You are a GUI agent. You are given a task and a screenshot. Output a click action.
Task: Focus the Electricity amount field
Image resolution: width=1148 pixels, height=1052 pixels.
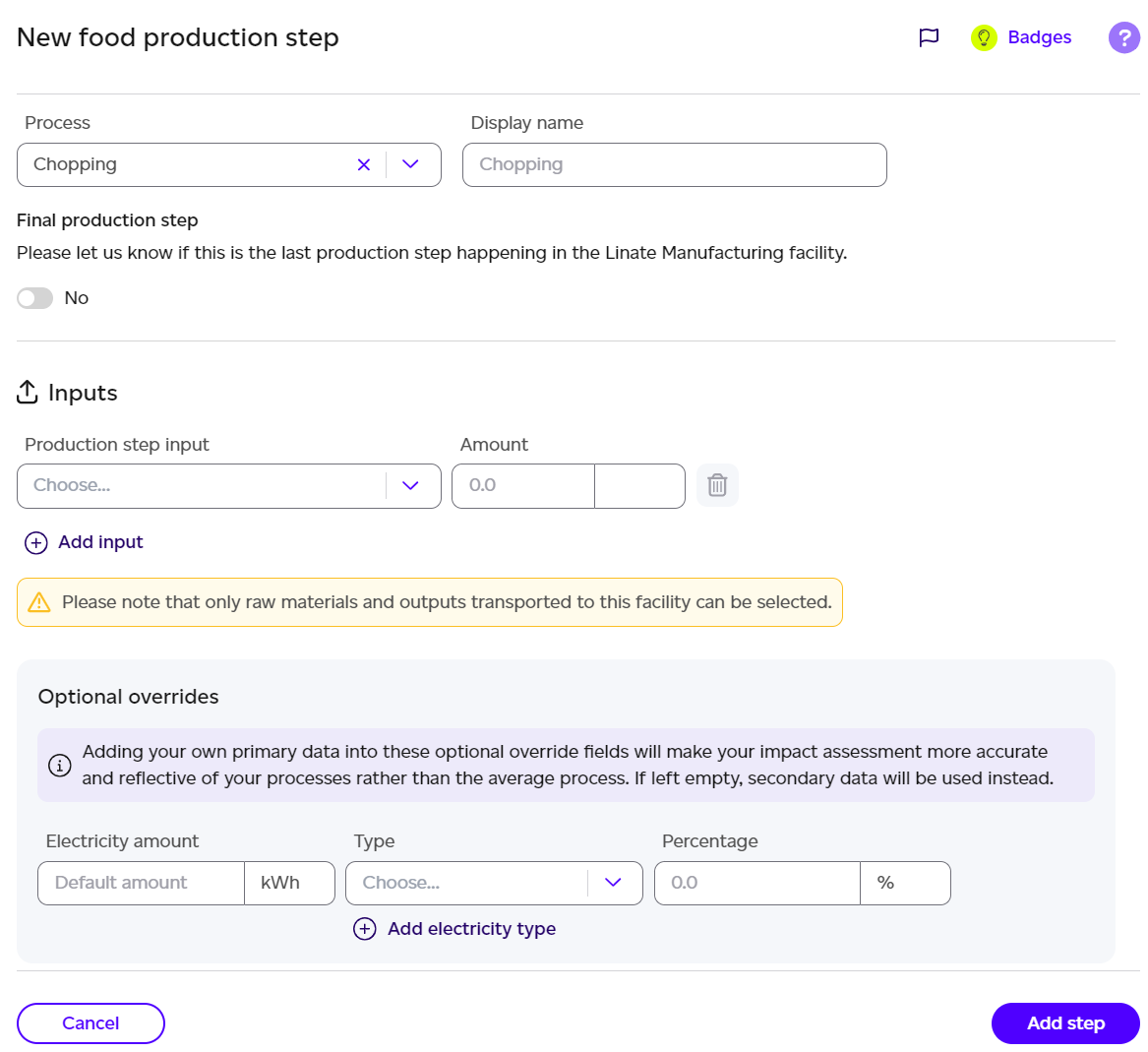[x=141, y=883]
